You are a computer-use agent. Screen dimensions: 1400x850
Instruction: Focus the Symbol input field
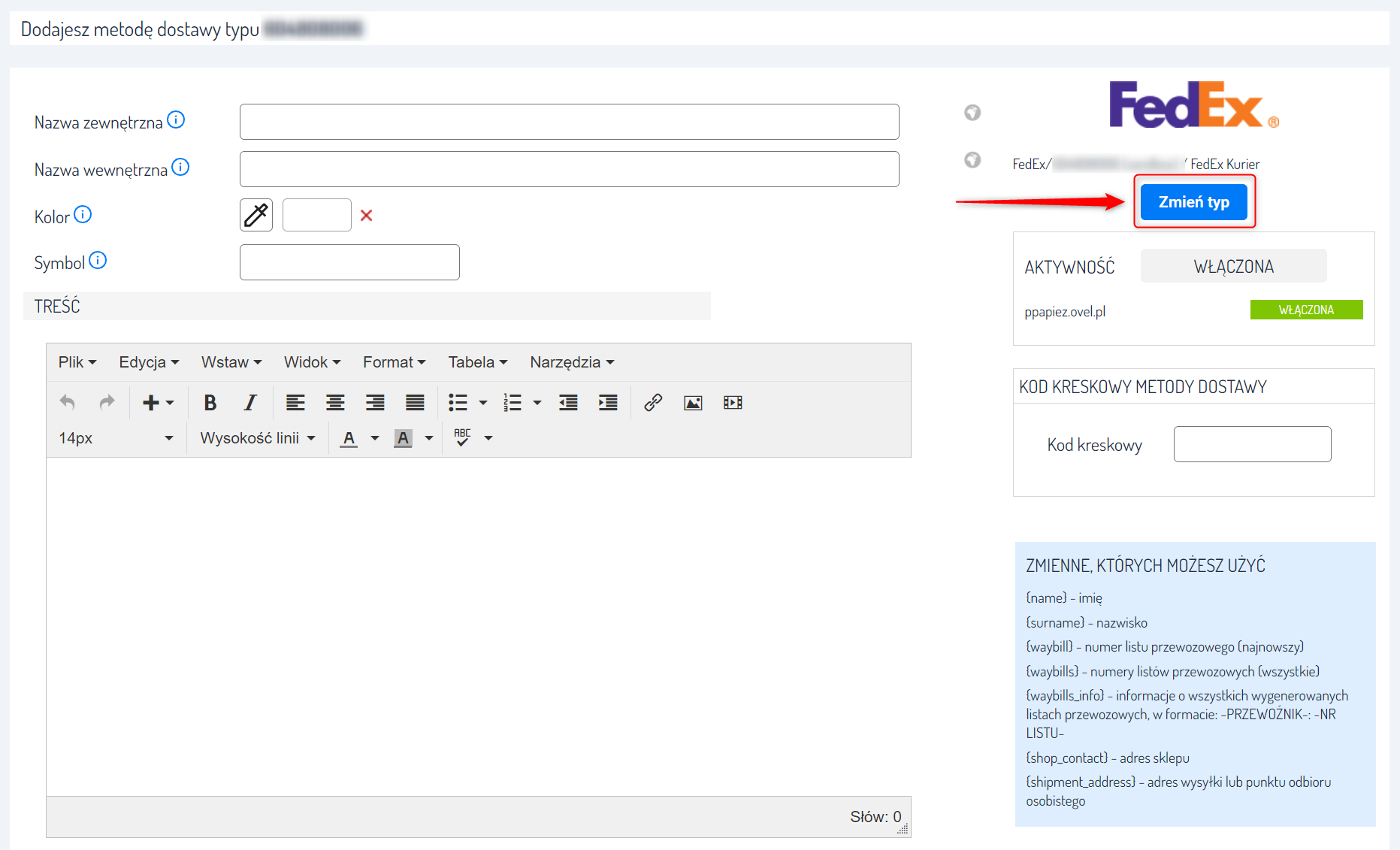pos(349,262)
